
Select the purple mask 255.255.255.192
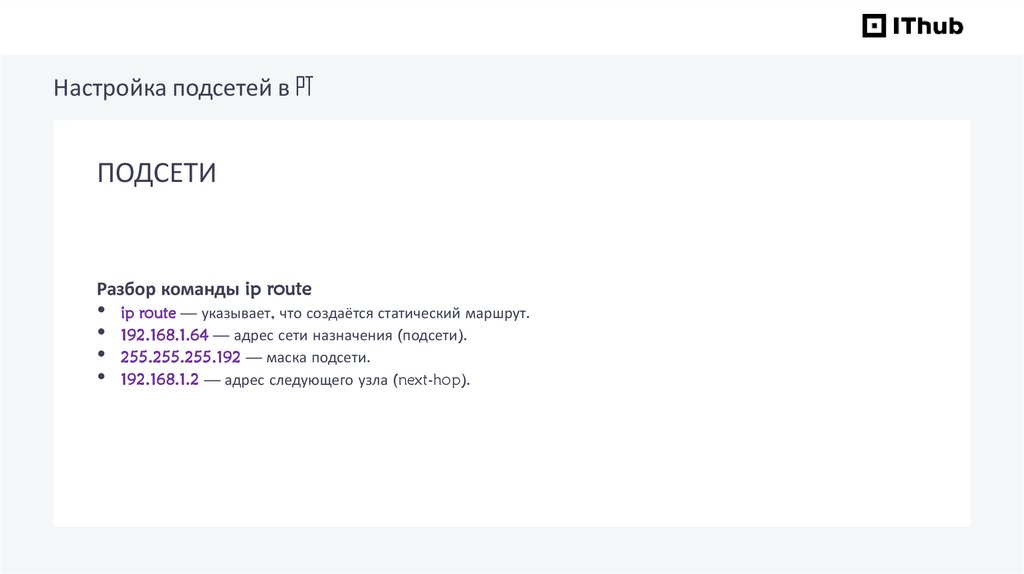tap(180, 357)
